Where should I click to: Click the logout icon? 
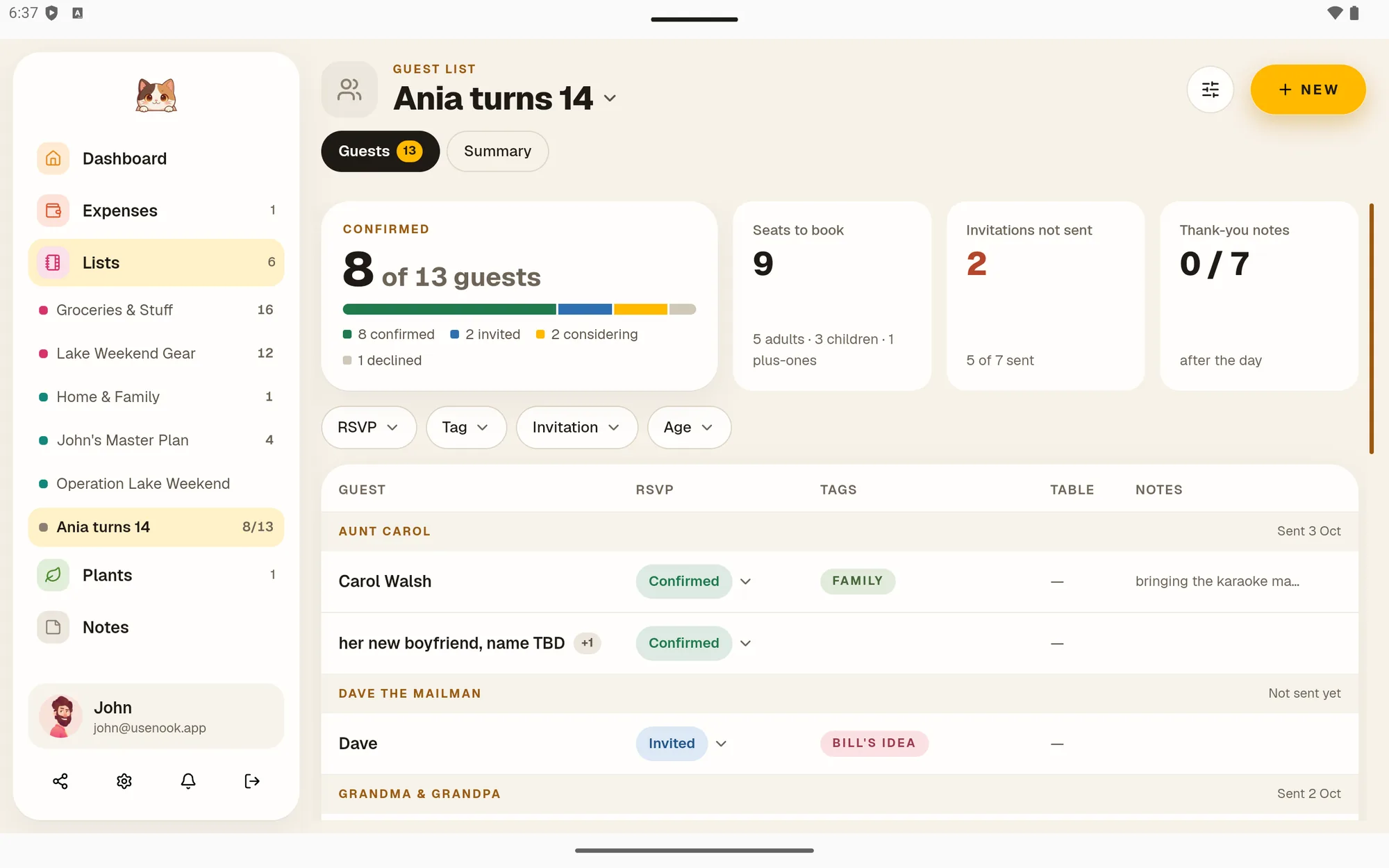point(252,781)
